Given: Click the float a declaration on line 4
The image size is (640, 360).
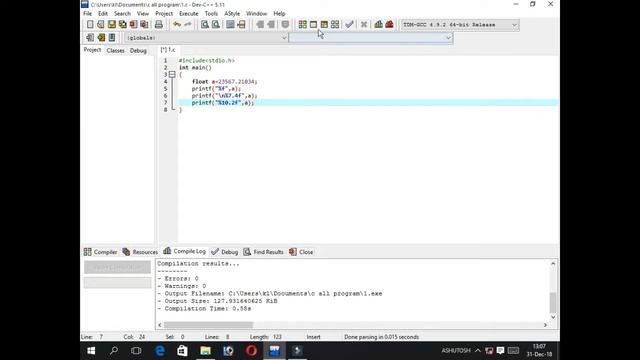Looking at the screenshot, I should coord(224,82).
